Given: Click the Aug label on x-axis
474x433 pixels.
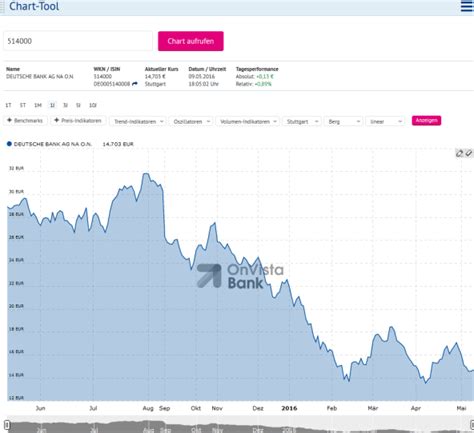Looking at the screenshot, I should coord(148,408).
